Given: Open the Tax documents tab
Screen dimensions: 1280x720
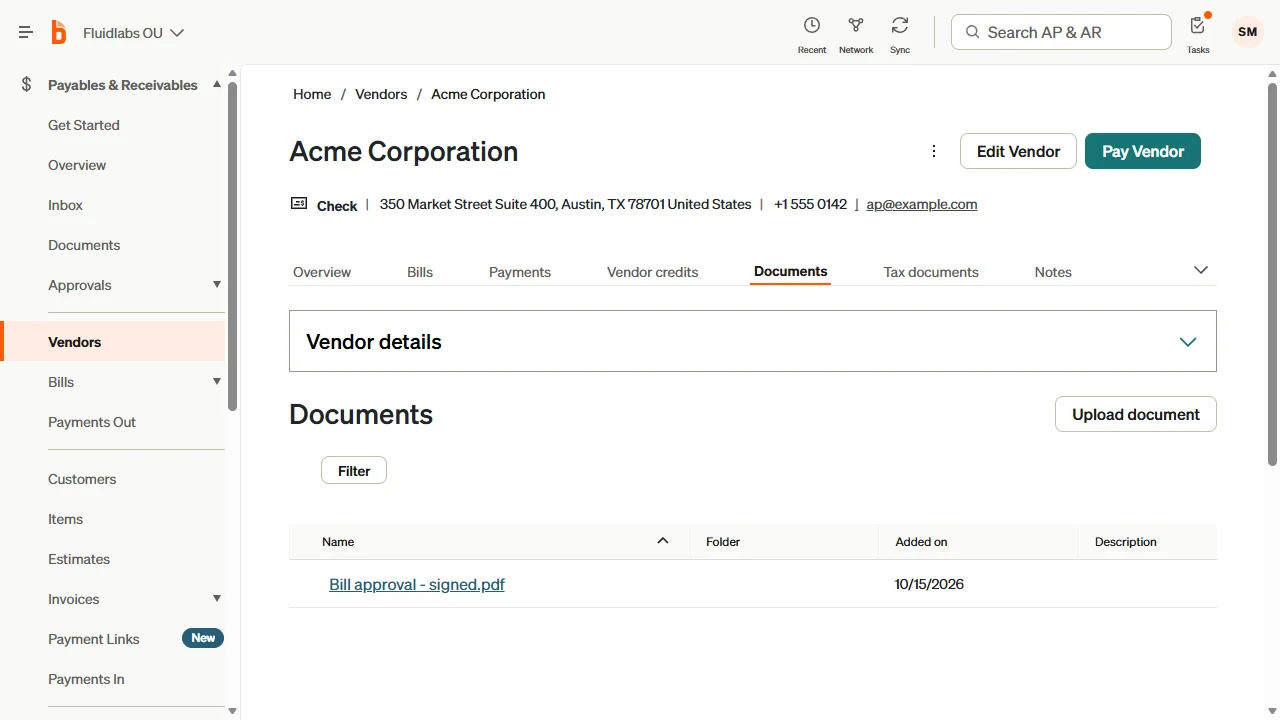Looking at the screenshot, I should (x=931, y=272).
